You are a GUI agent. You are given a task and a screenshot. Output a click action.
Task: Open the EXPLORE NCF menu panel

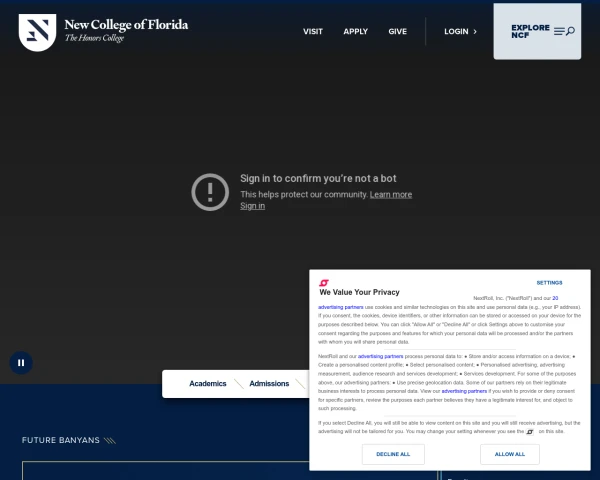pyautogui.click(x=537, y=31)
